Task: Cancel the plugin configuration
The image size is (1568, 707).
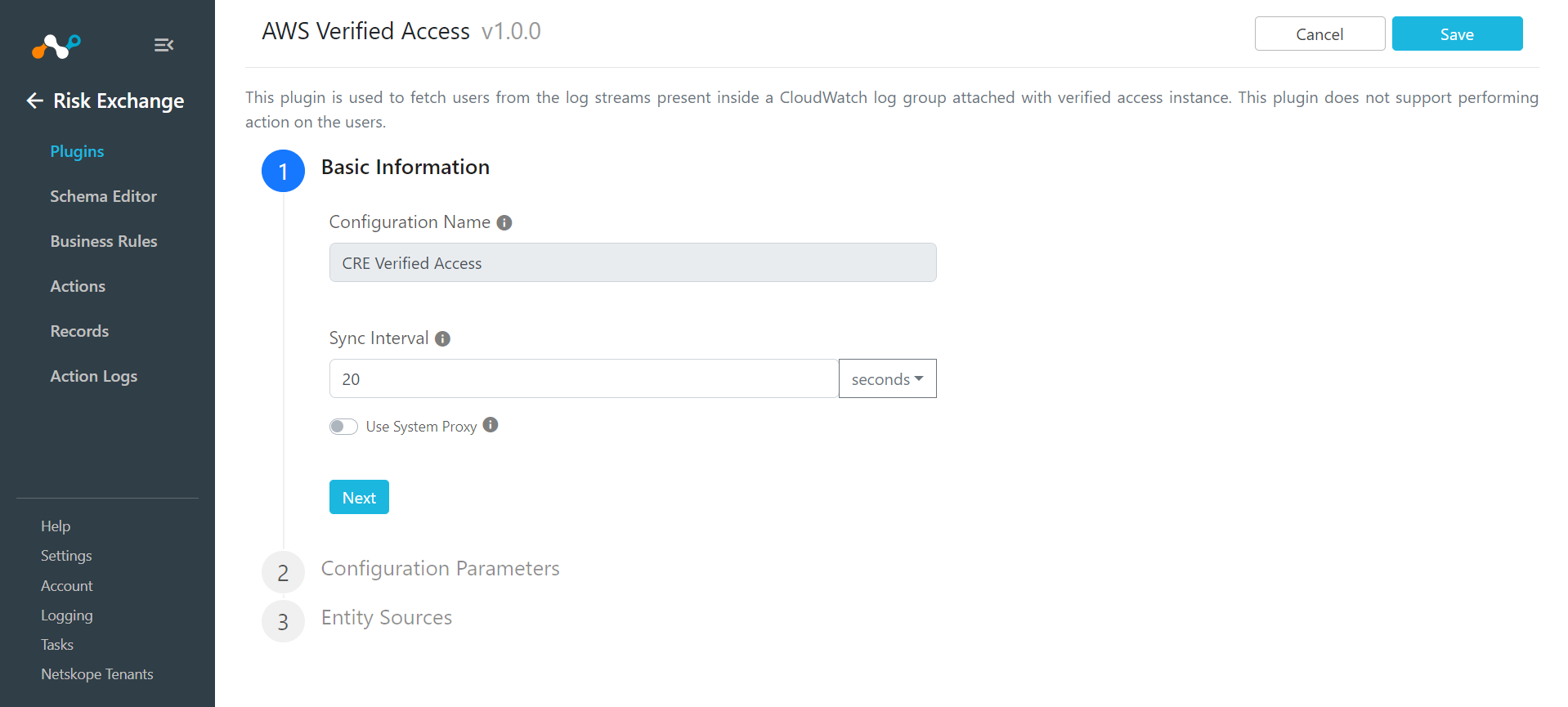Action: point(1319,34)
